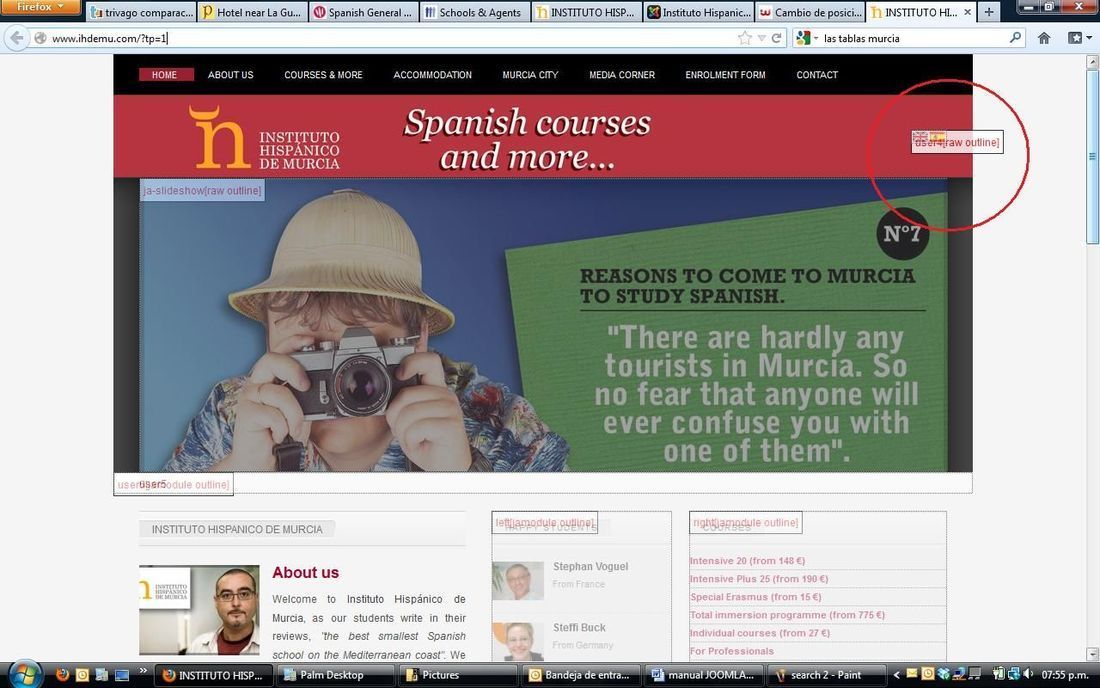
Task: Click the tourist slideshow banner image
Action: point(543,325)
